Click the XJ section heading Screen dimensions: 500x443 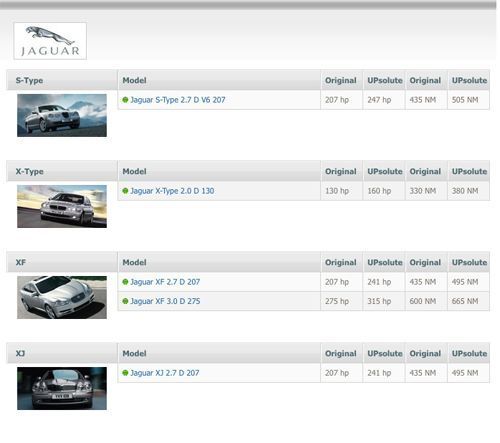[20, 353]
